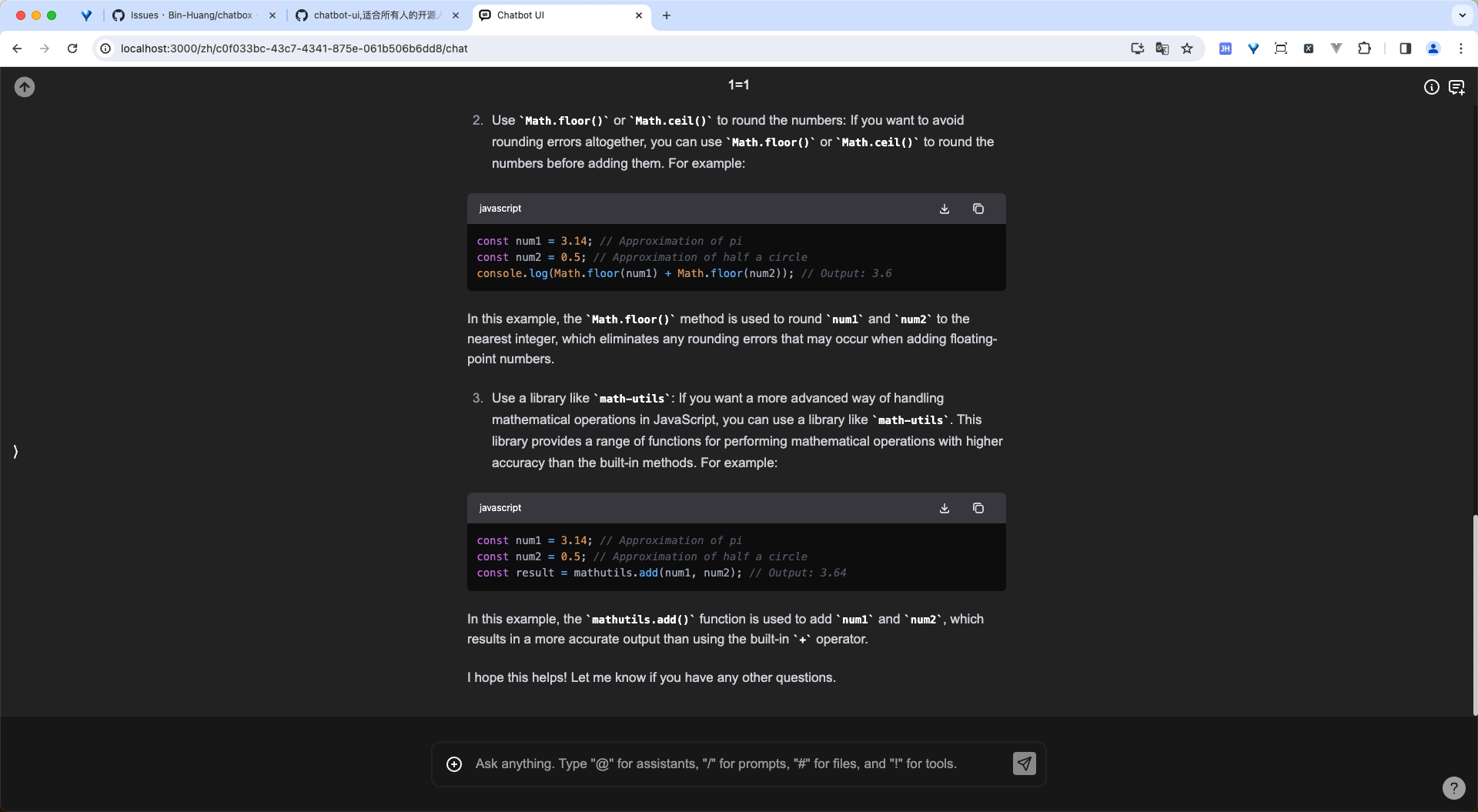Close the chatbot-ui GitHub tab

456,15
